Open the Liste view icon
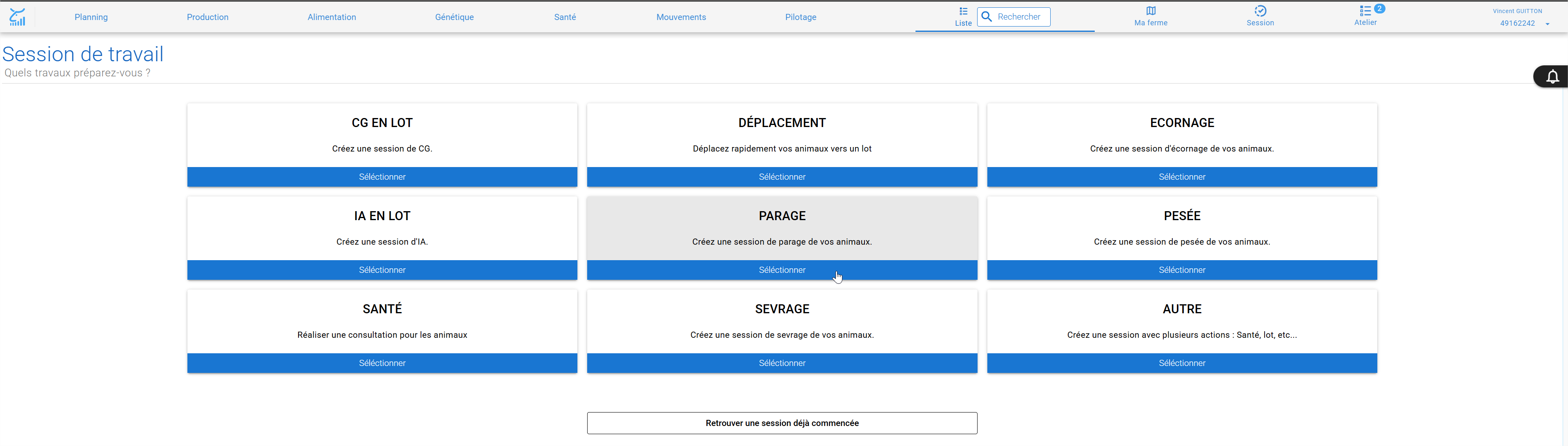This screenshot has height=446, width=1568. coord(963,11)
